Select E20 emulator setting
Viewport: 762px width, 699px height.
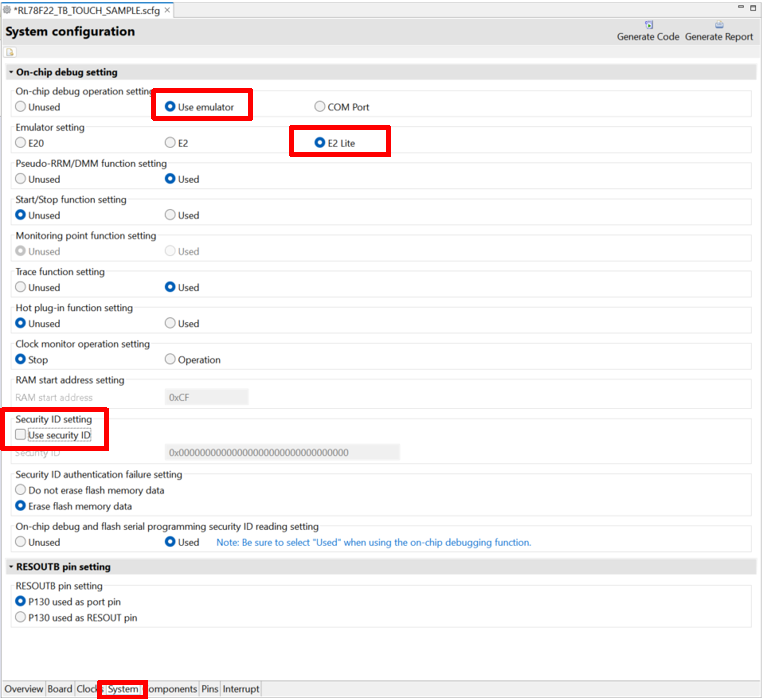click(x=20, y=142)
